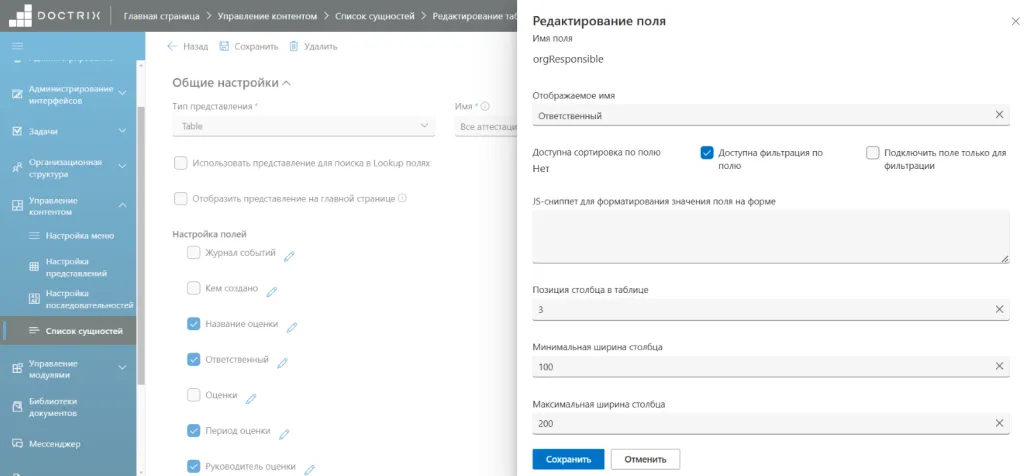Untick the Доступна фильтрация по полю checkbox
This screenshot has width=1024, height=476.
(706, 153)
